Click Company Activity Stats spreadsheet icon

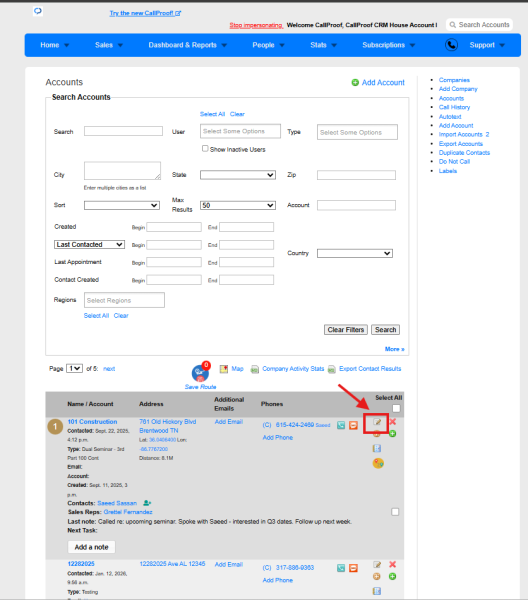pyautogui.click(x=254, y=369)
